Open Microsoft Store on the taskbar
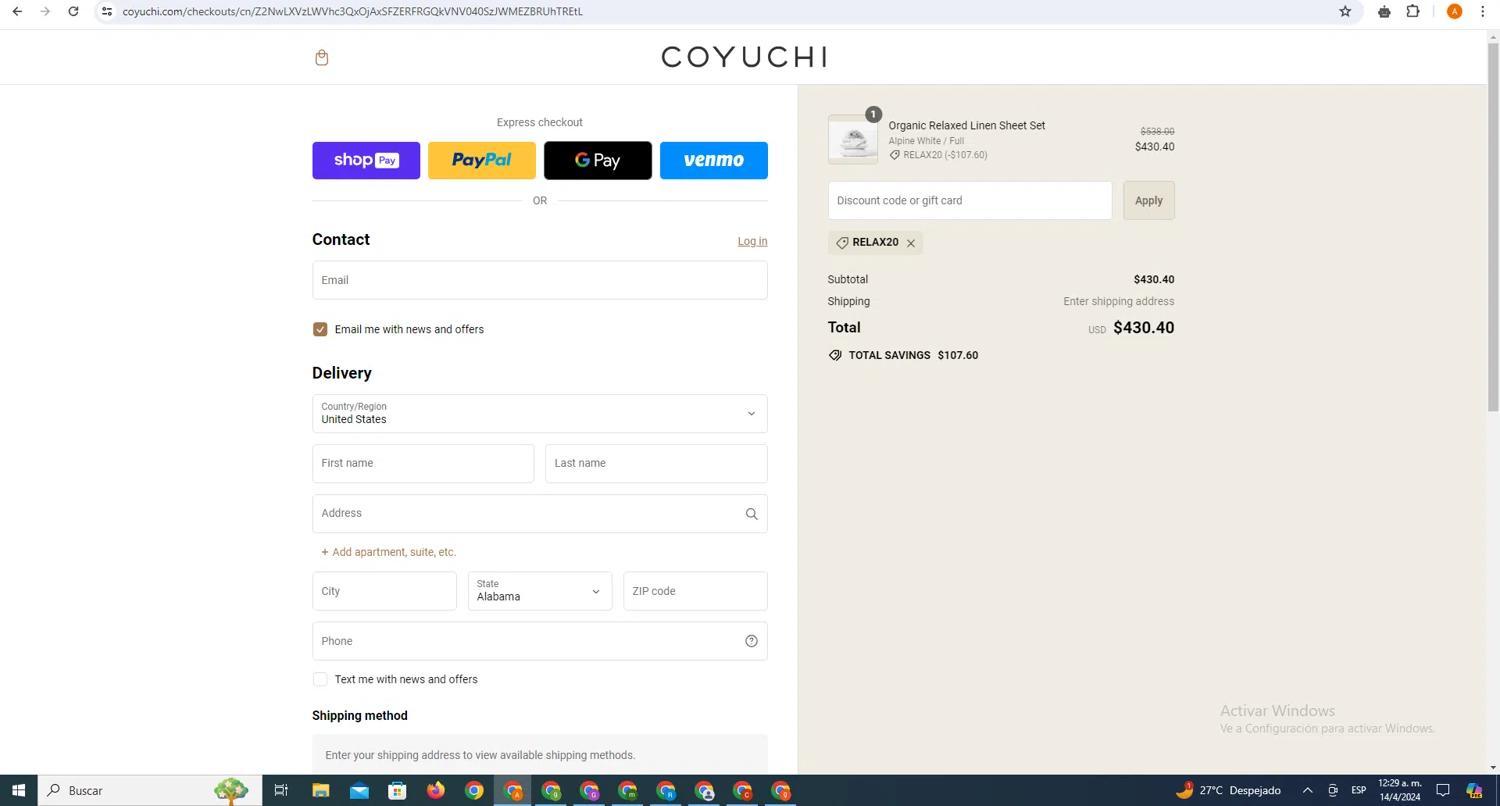 coord(397,790)
